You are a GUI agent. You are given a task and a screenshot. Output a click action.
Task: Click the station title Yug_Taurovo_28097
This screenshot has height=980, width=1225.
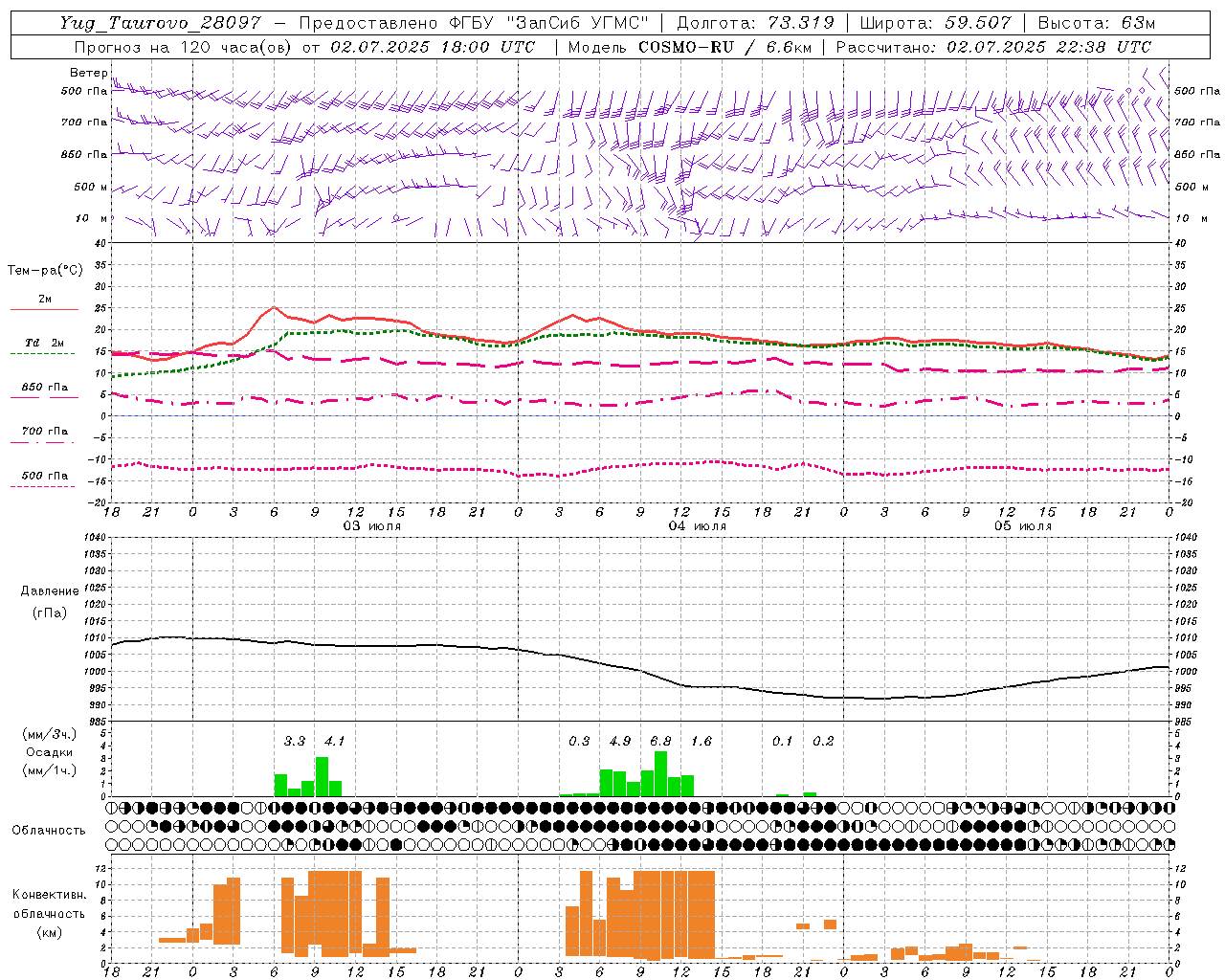(x=160, y=23)
